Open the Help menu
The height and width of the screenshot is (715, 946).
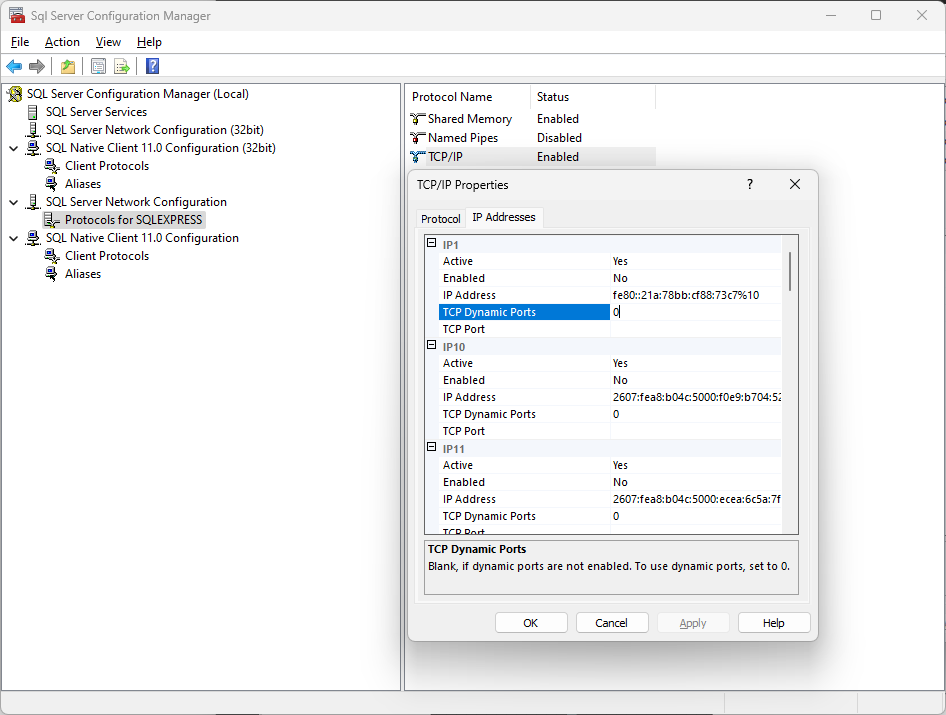click(x=149, y=42)
